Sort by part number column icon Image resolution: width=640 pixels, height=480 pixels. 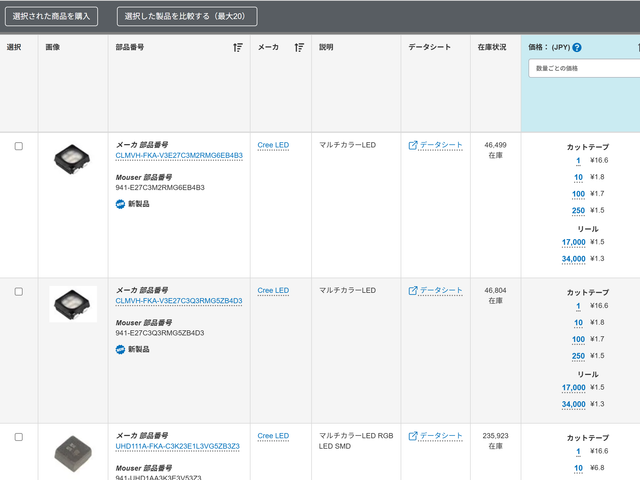point(238,47)
